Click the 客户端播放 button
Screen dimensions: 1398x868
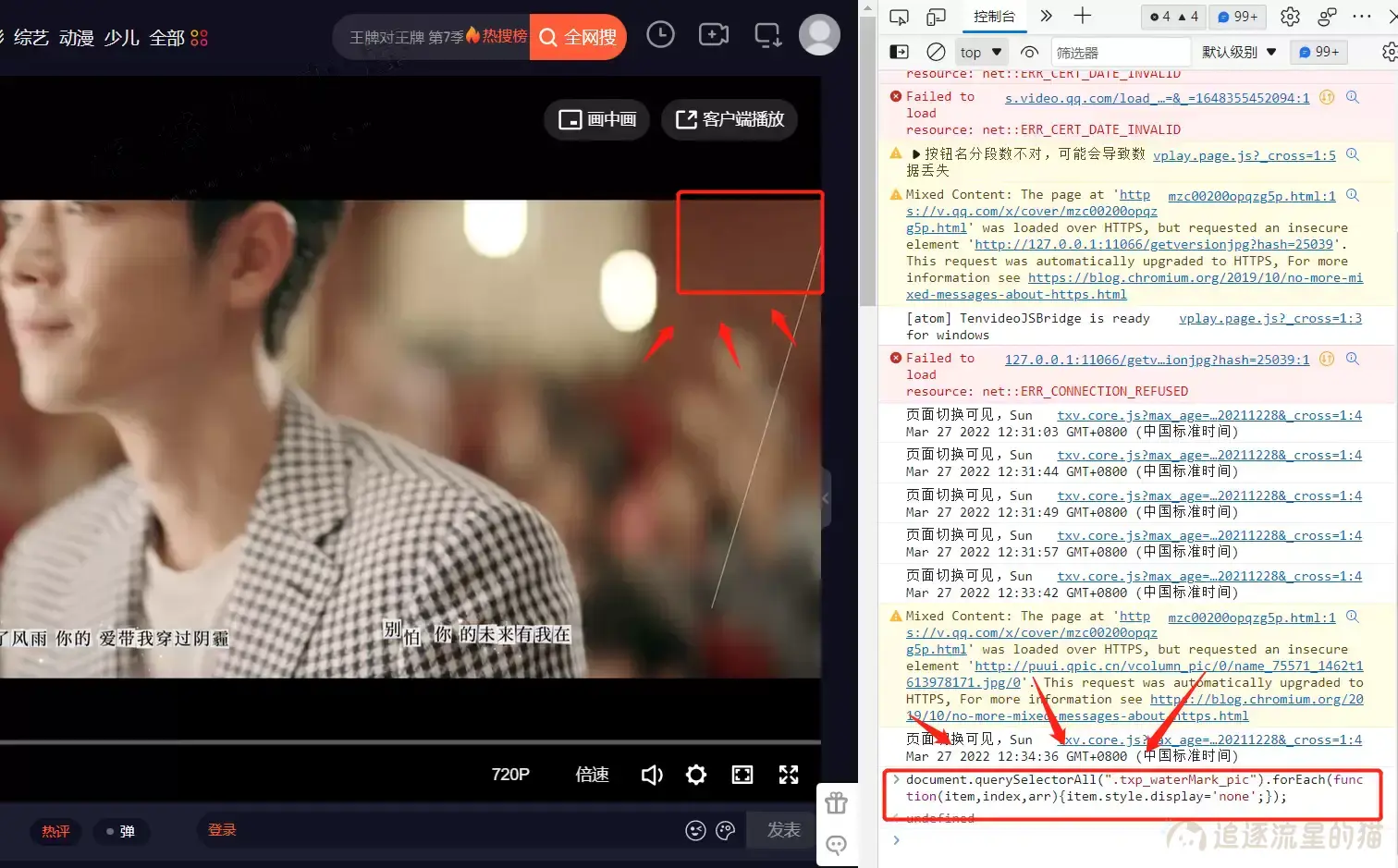point(730,119)
